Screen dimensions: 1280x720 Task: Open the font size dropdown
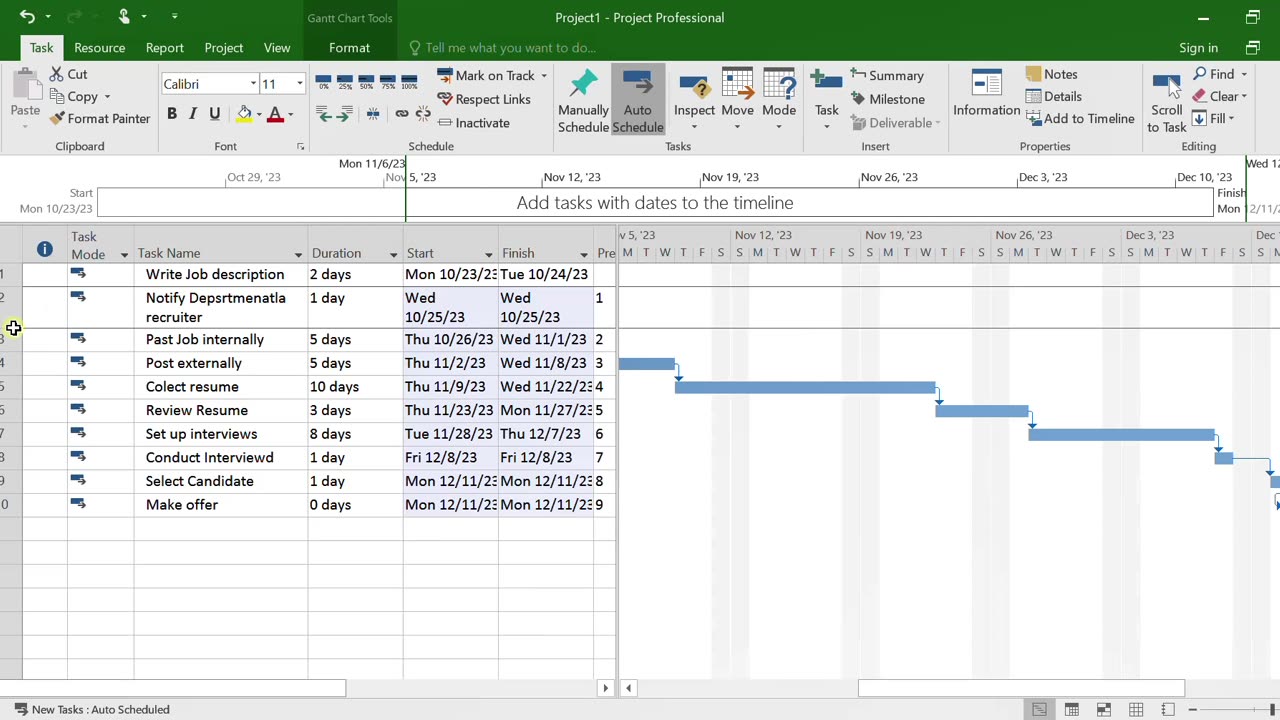coord(299,84)
